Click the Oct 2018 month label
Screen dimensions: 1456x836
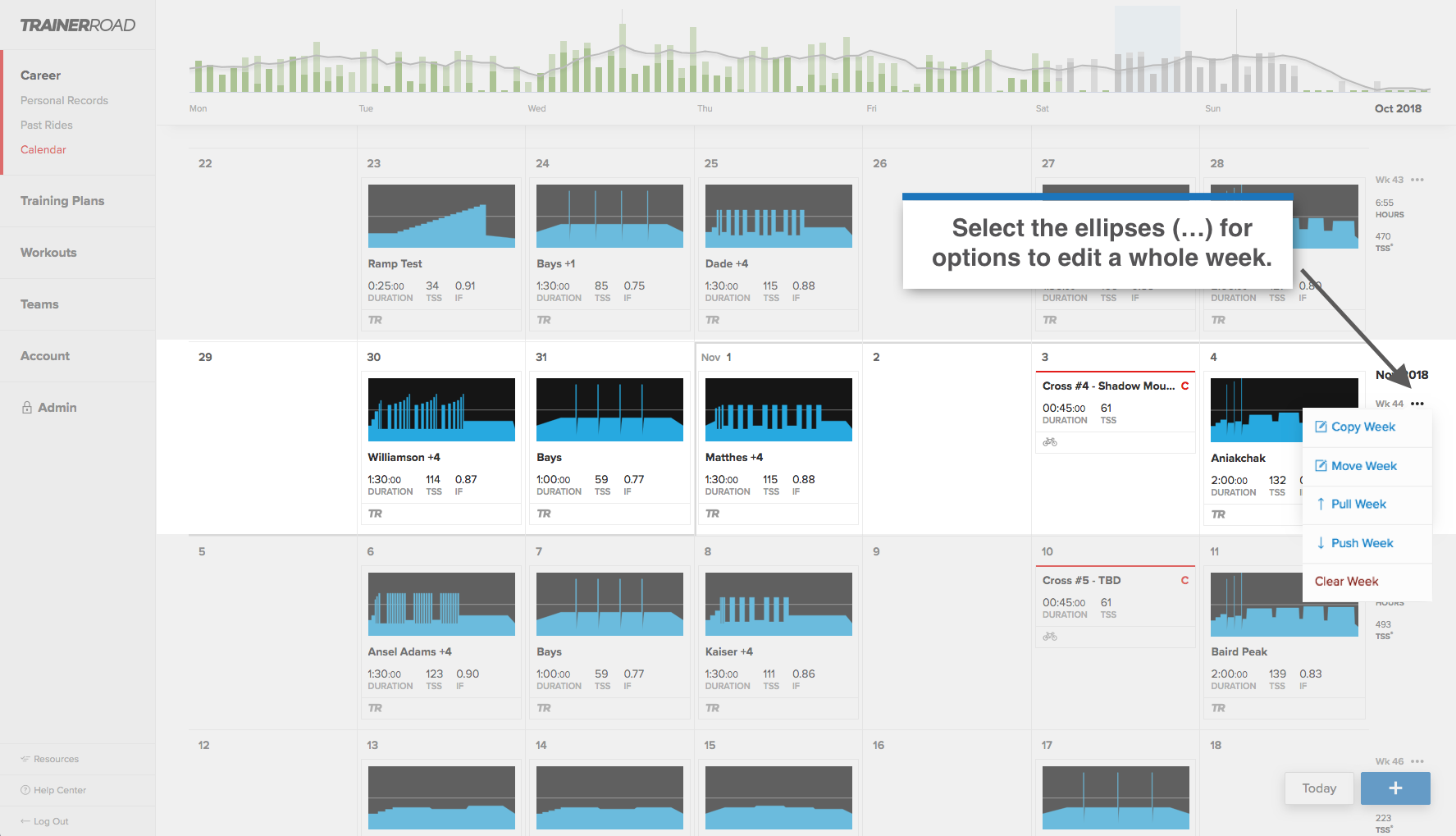coord(1398,108)
